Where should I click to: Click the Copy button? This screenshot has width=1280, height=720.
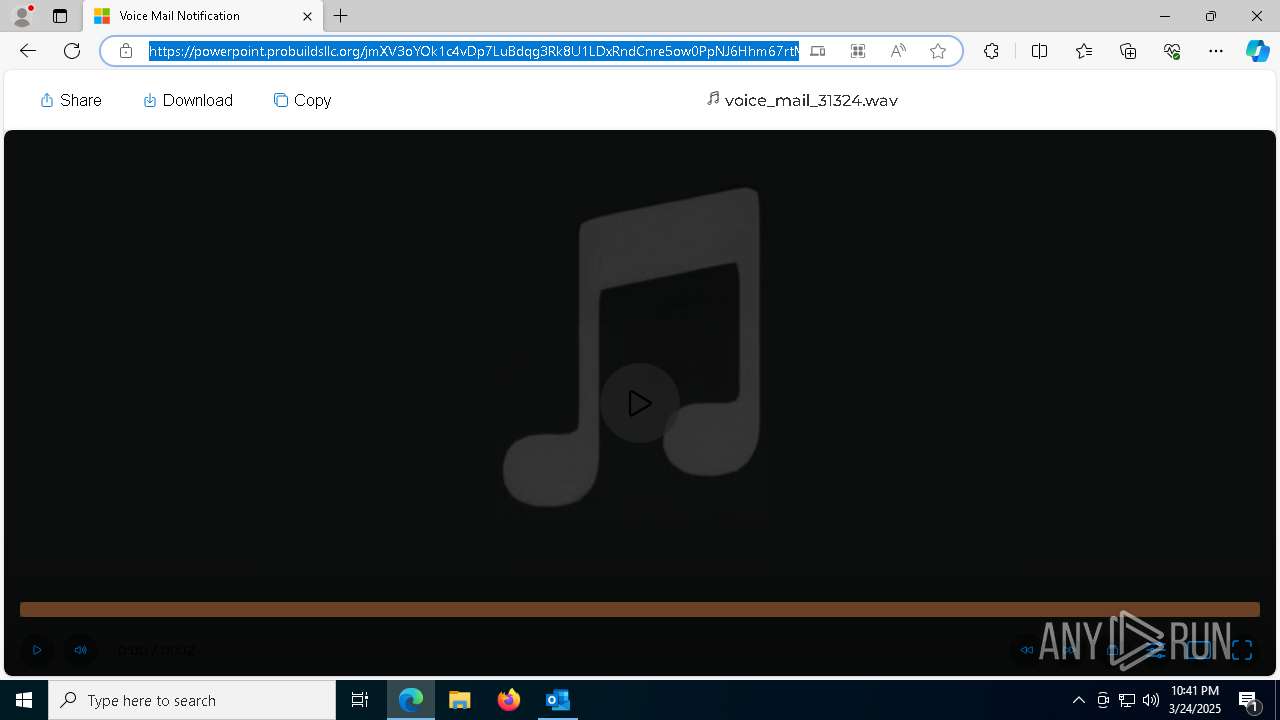point(303,100)
